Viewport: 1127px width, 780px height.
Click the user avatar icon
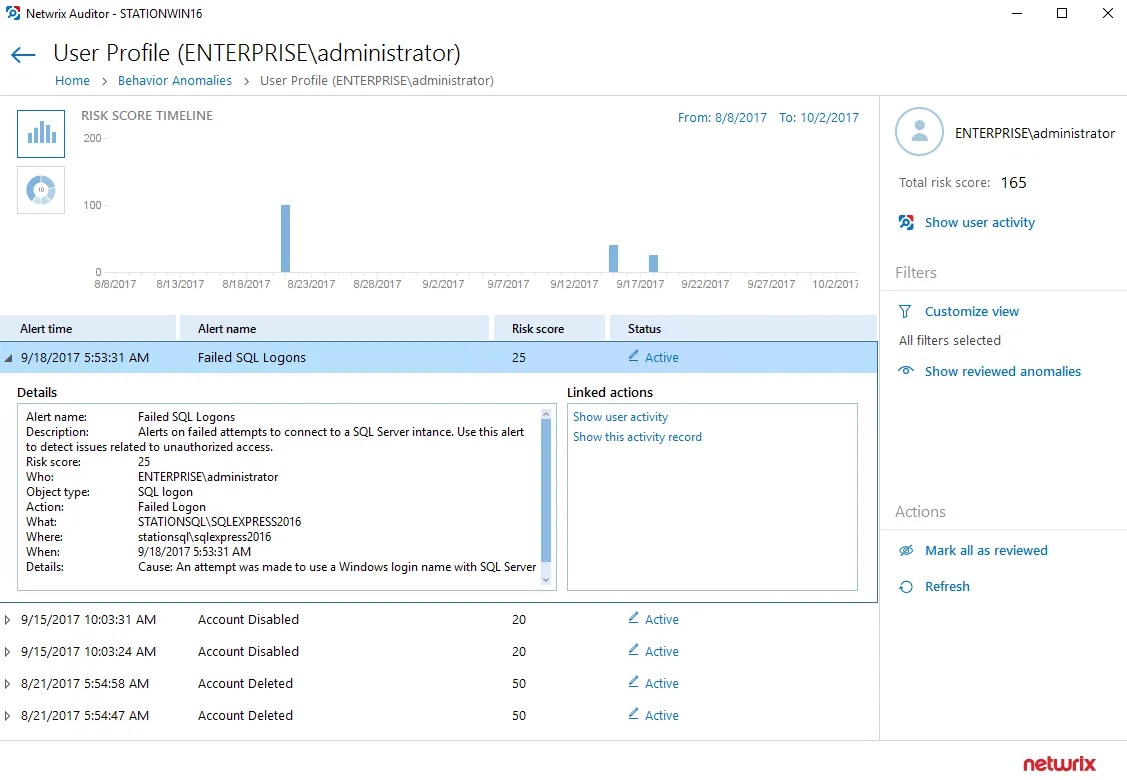pyautogui.click(x=919, y=132)
